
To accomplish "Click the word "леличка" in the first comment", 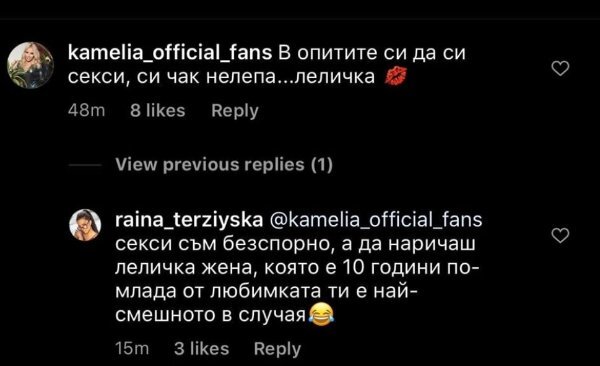I will tap(335, 77).
